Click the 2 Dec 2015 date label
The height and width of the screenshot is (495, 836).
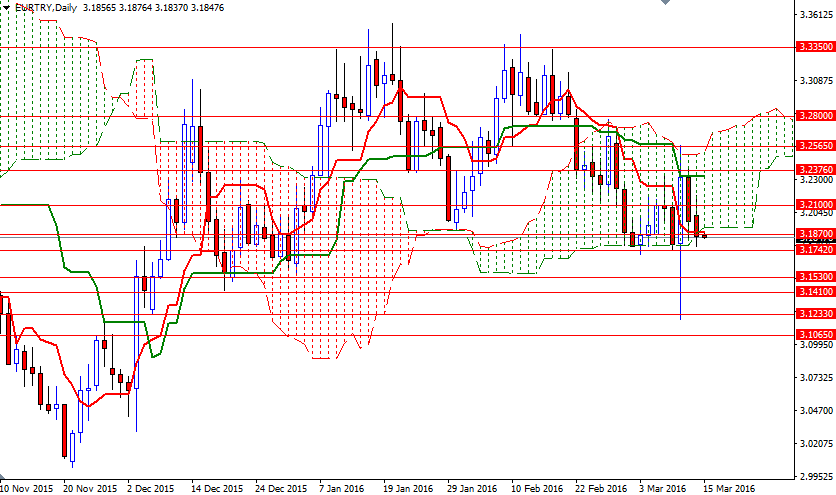click(151, 489)
